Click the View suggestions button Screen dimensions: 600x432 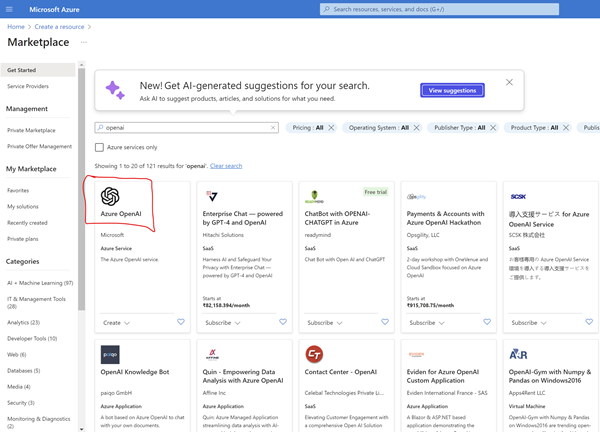point(453,90)
